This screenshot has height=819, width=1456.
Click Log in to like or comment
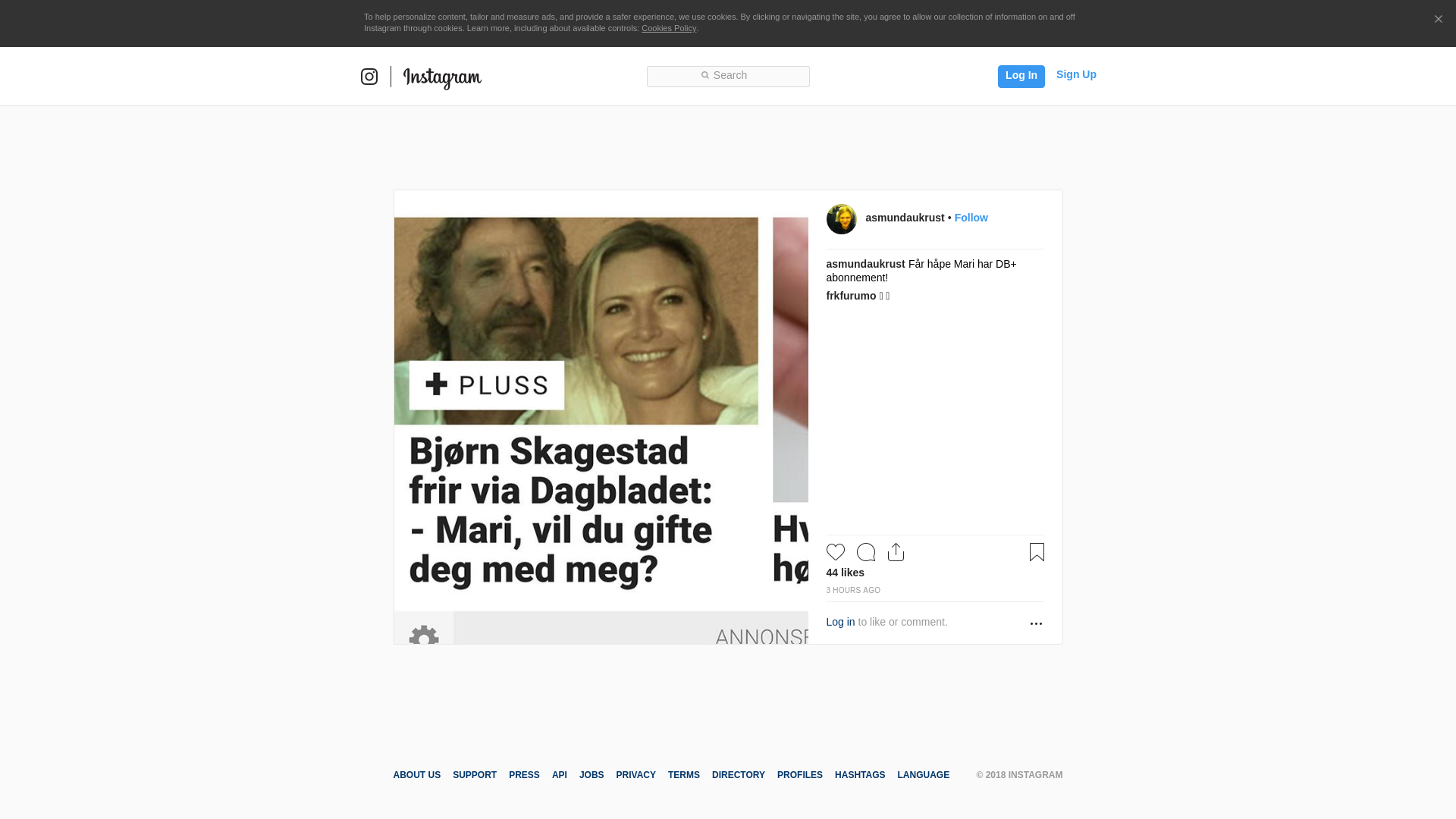(x=840, y=622)
